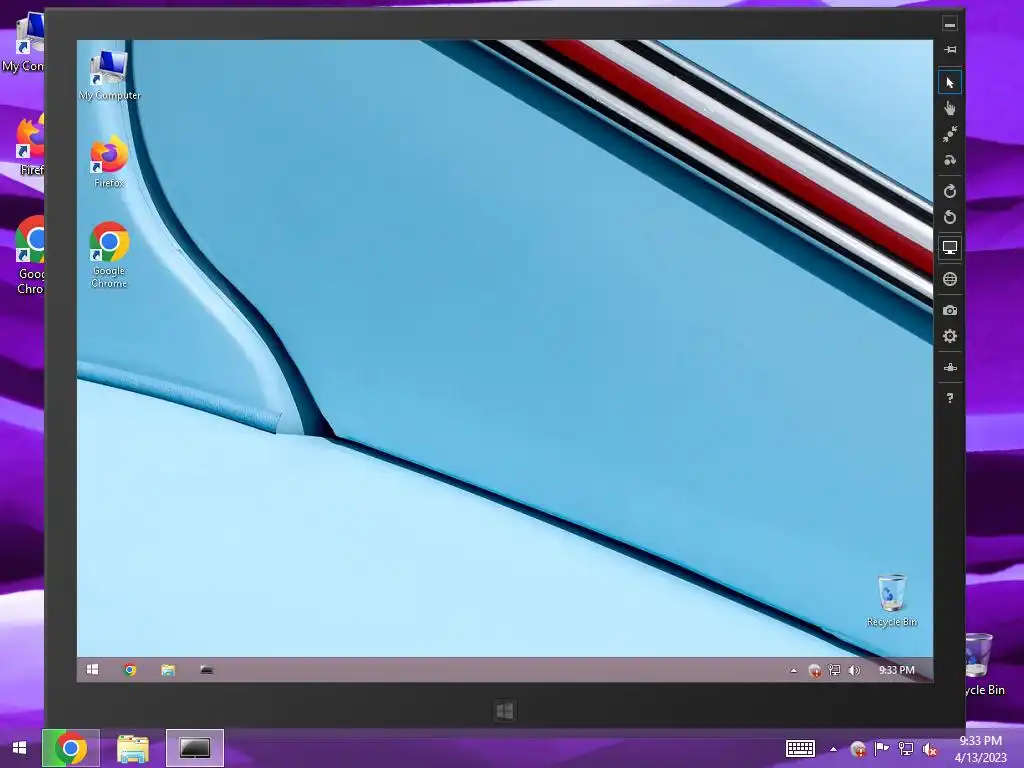Open Start button inside simulator taskbar
The image size is (1024, 768).
[93, 670]
